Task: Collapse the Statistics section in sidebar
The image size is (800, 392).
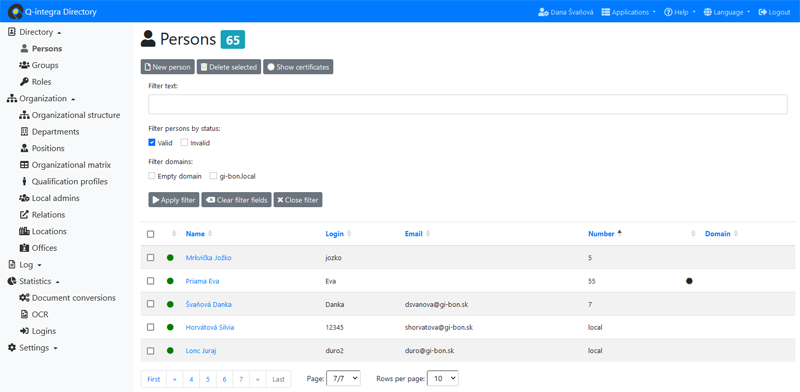Action: click(x=34, y=281)
